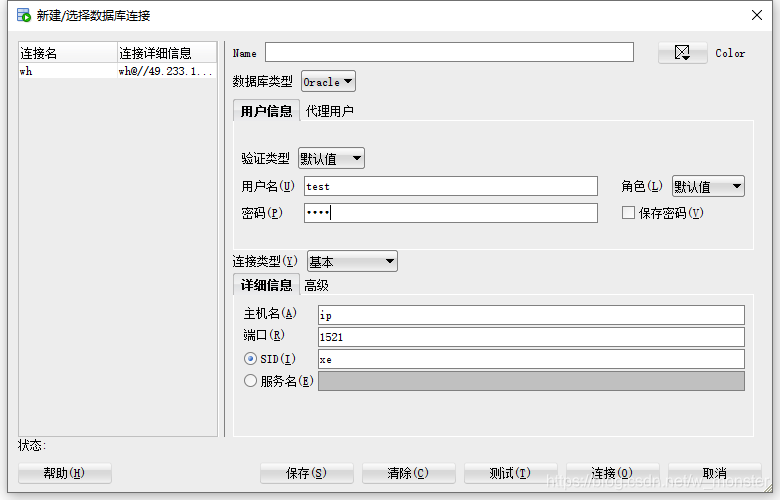Check the 保存密码 checkbox

(x=628, y=213)
